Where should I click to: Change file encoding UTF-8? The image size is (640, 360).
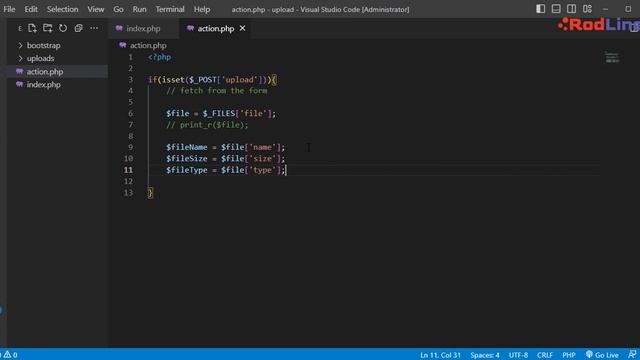click(518, 355)
